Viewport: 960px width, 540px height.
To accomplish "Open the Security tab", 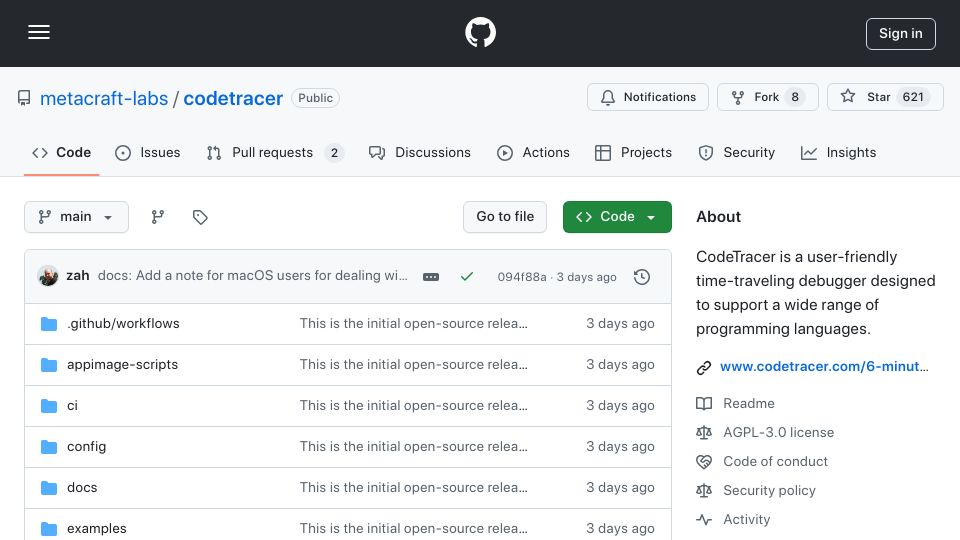I will (x=737, y=152).
